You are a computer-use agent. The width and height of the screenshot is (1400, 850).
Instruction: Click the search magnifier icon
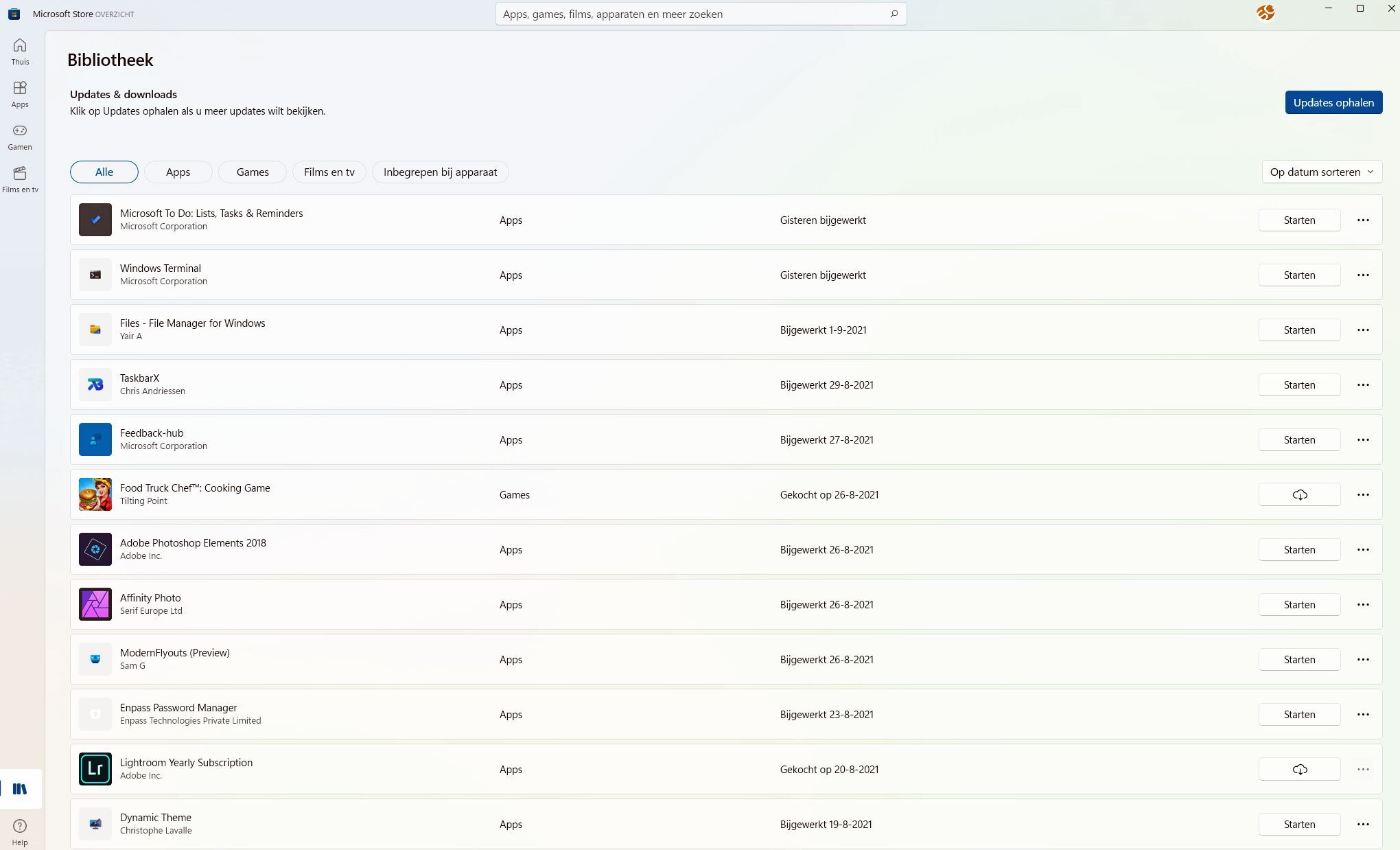[894, 14]
